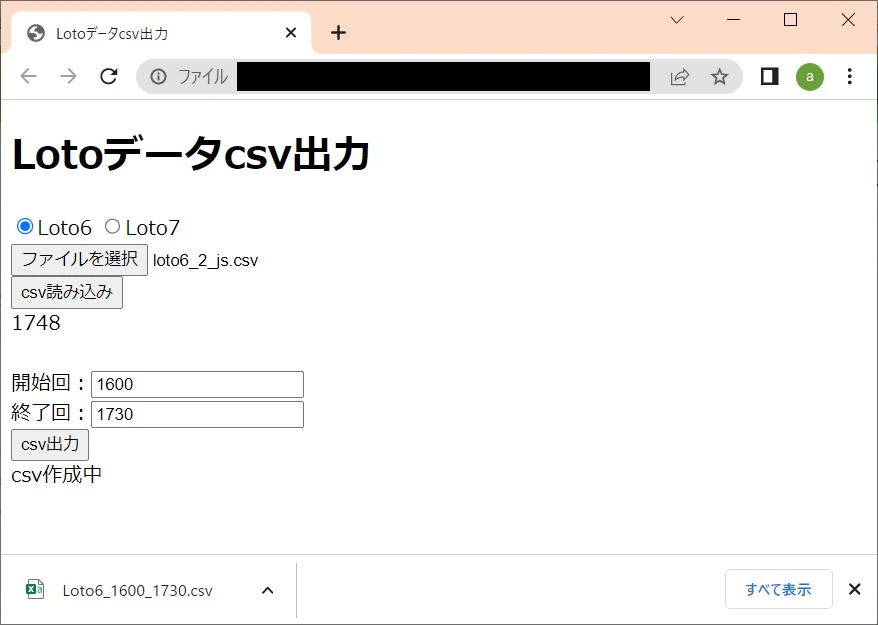Open a new browser tab with the plus
This screenshot has height=625, width=878.
338,32
